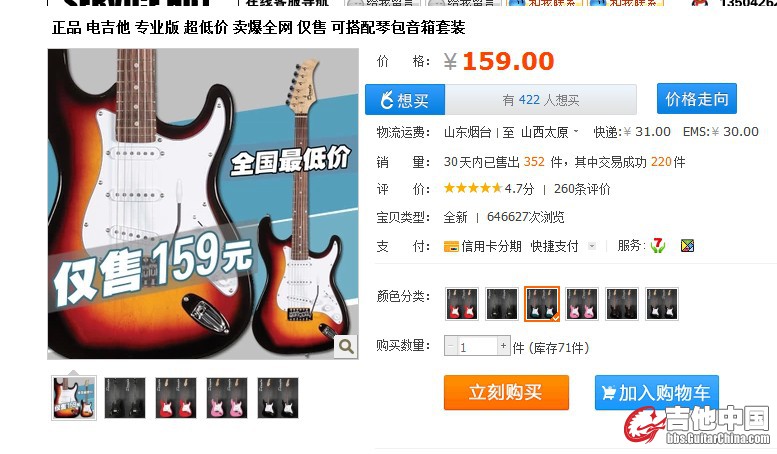Click the colorful square service badge icon
The image size is (777, 454).
click(x=687, y=245)
